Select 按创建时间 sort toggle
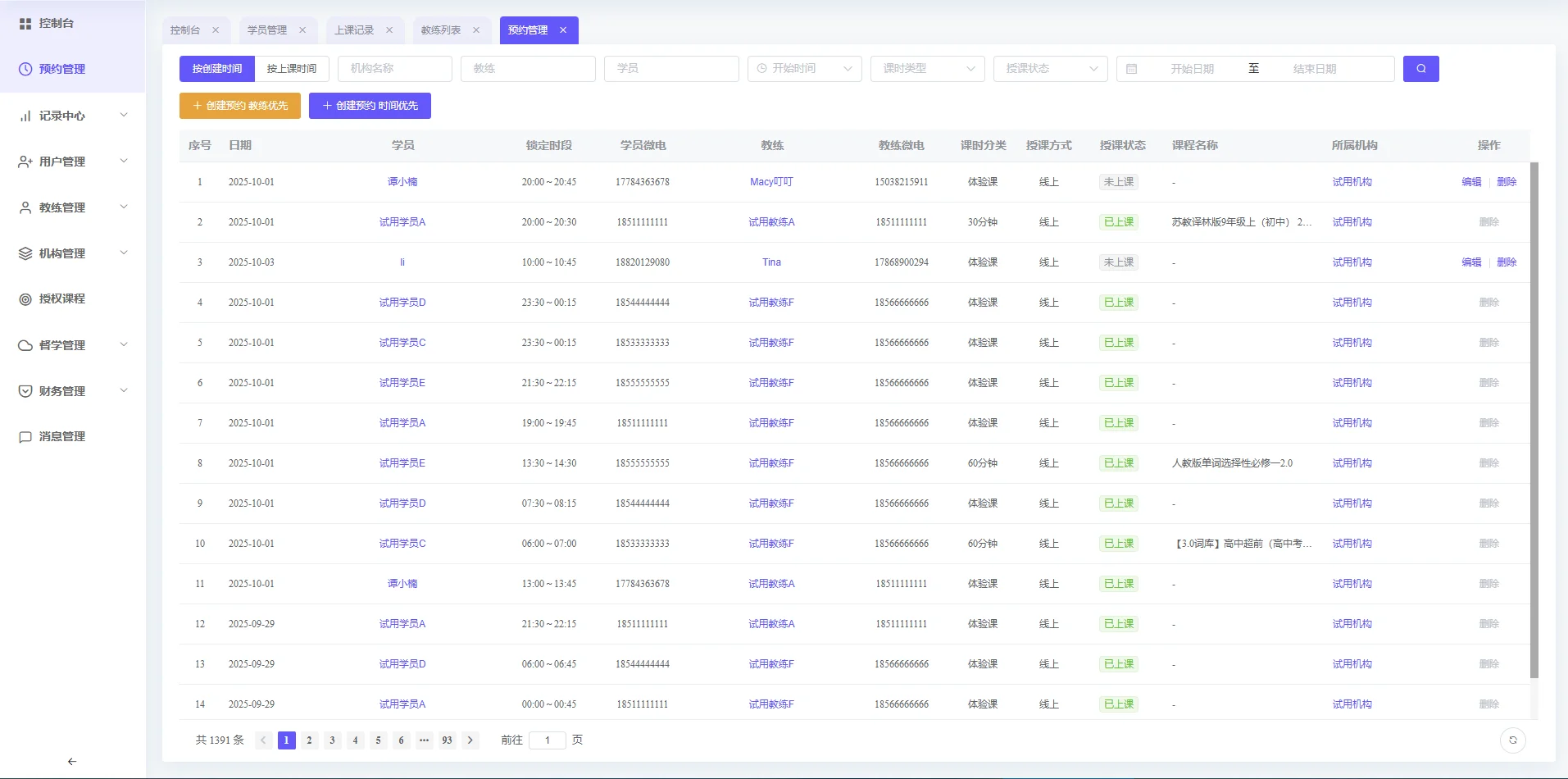1568x779 pixels. 217,69
